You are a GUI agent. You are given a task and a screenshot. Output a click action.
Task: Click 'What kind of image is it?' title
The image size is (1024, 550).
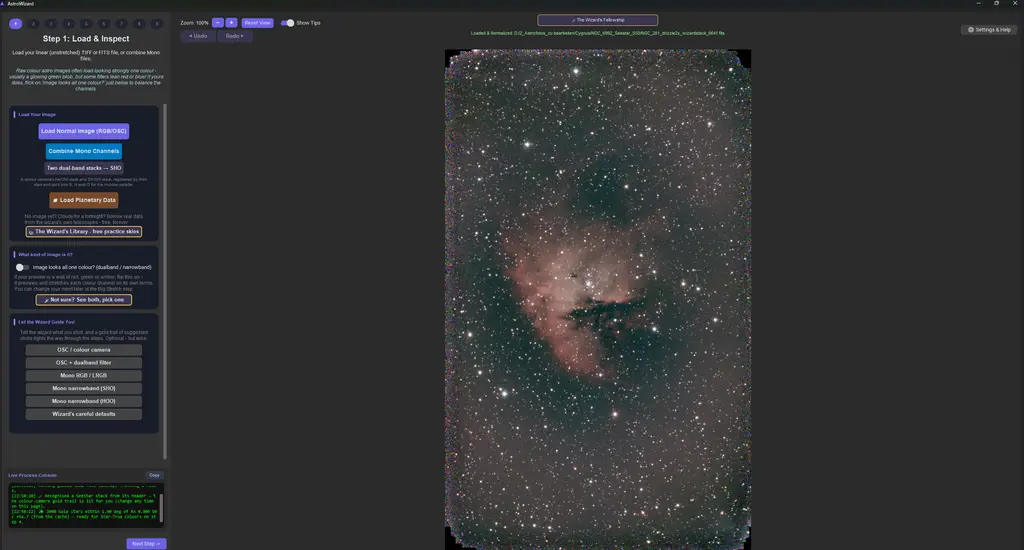click(x=45, y=255)
